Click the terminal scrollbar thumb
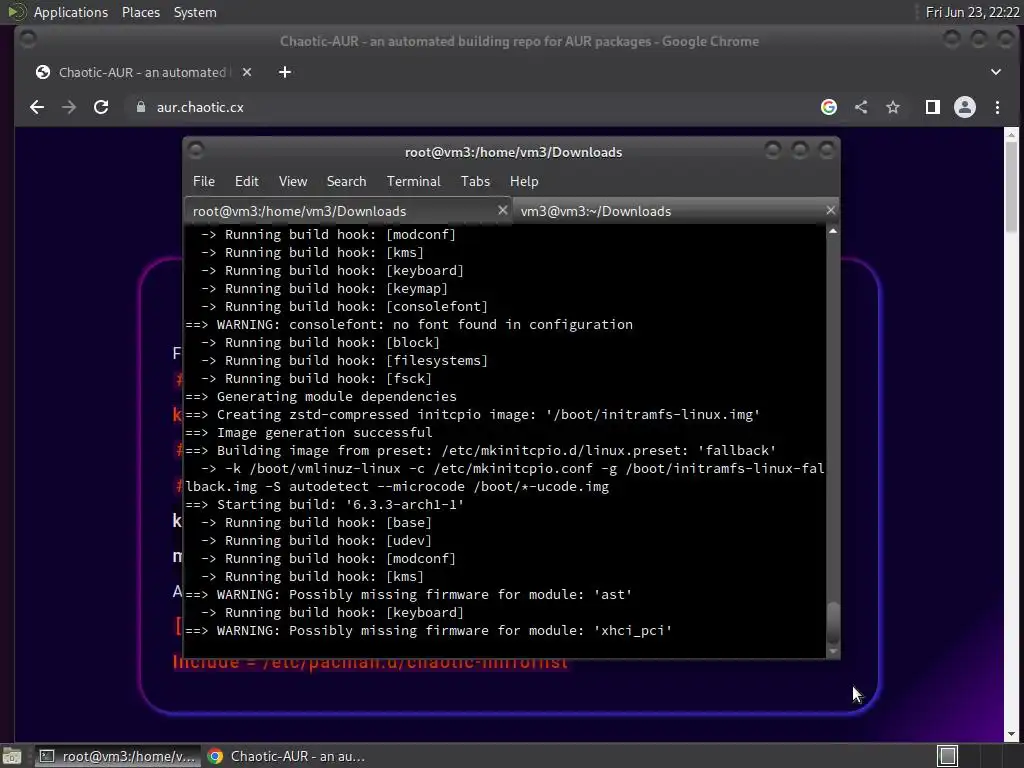 point(833,622)
